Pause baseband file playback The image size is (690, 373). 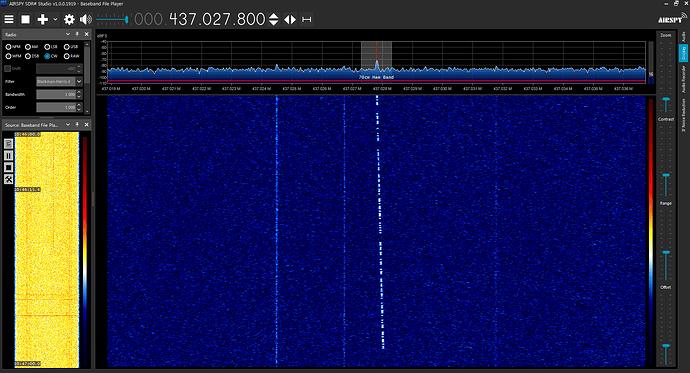pyautogui.click(x=8, y=155)
